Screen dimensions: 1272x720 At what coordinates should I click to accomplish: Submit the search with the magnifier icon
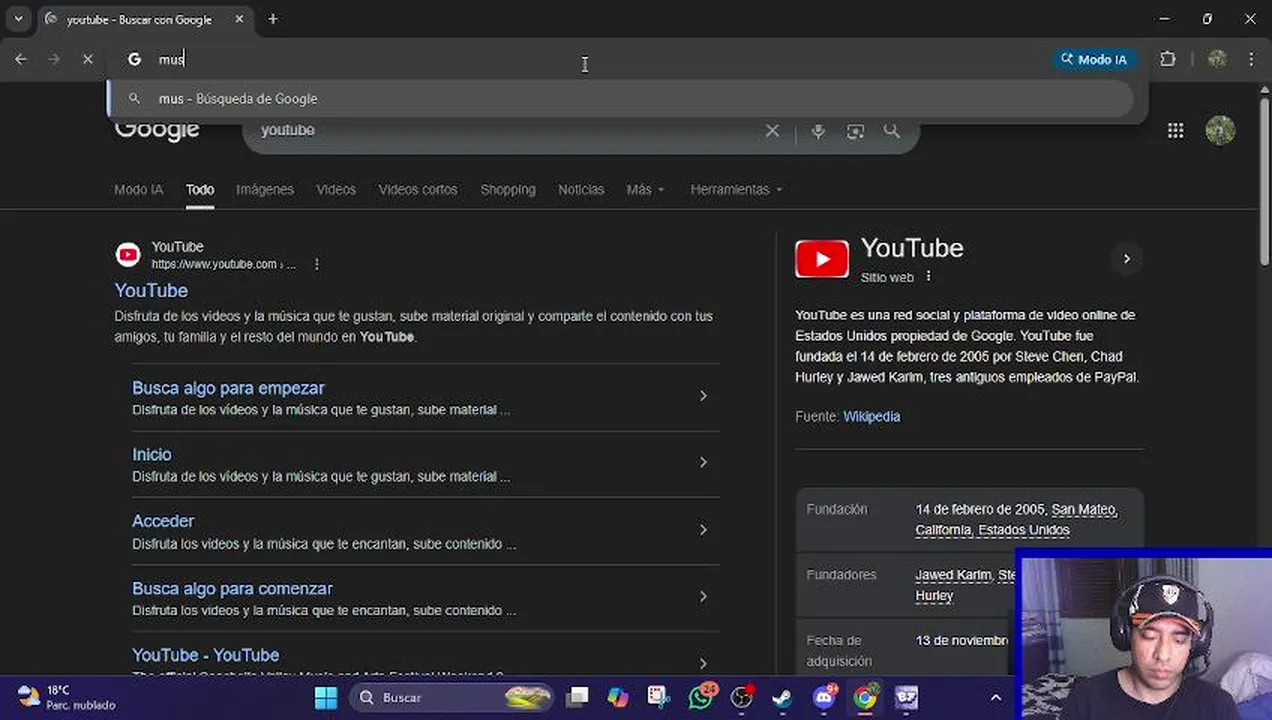pyautogui.click(x=891, y=131)
